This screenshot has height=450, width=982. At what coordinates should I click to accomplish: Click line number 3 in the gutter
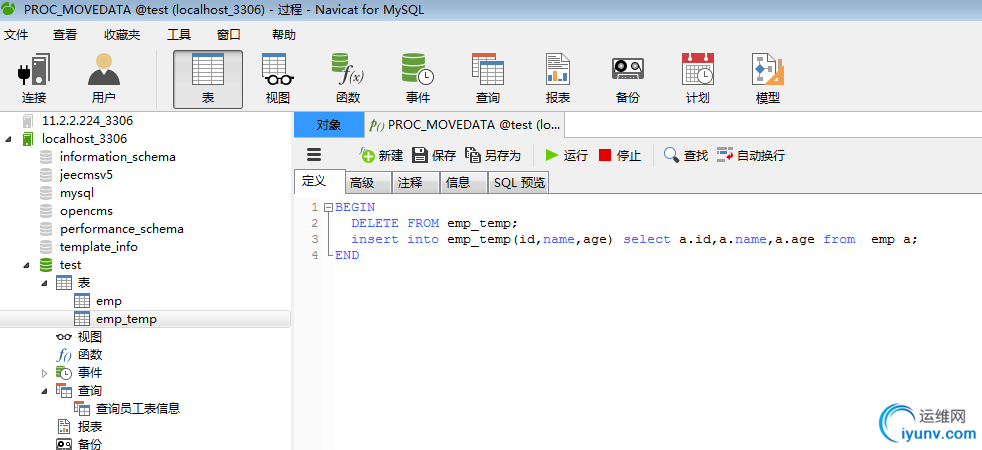pos(314,239)
